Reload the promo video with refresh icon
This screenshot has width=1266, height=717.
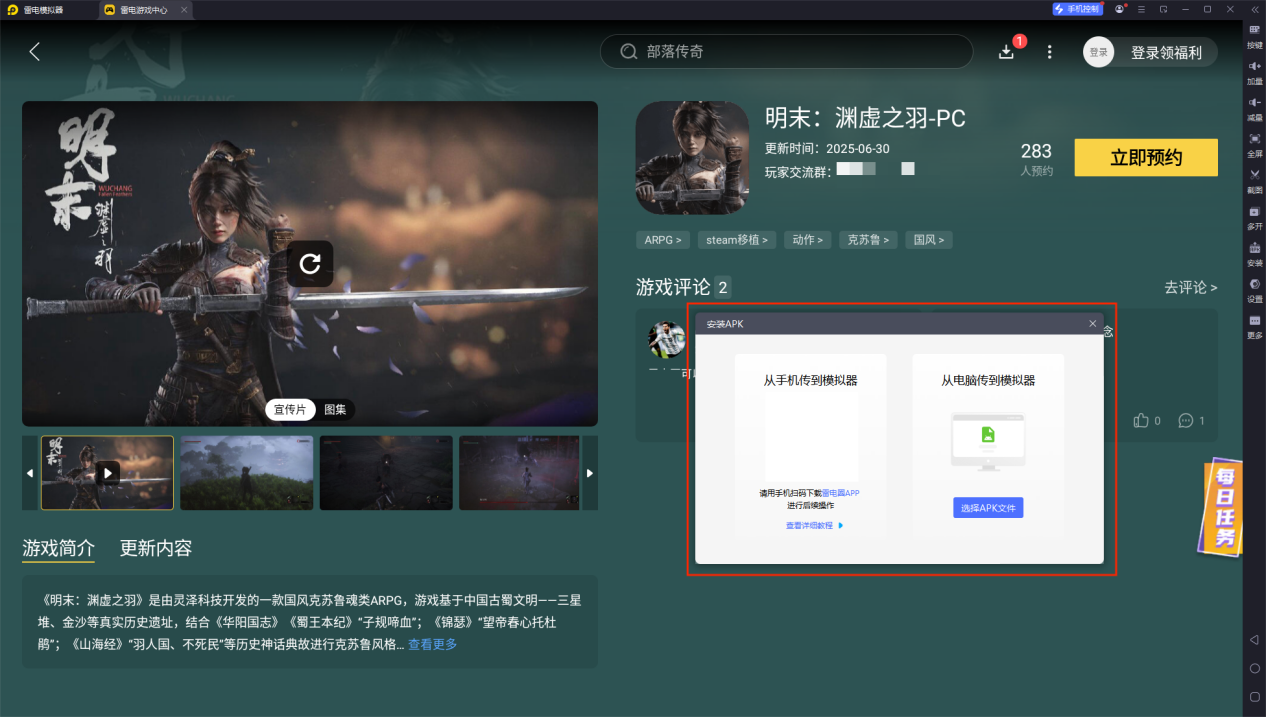[310, 263]
